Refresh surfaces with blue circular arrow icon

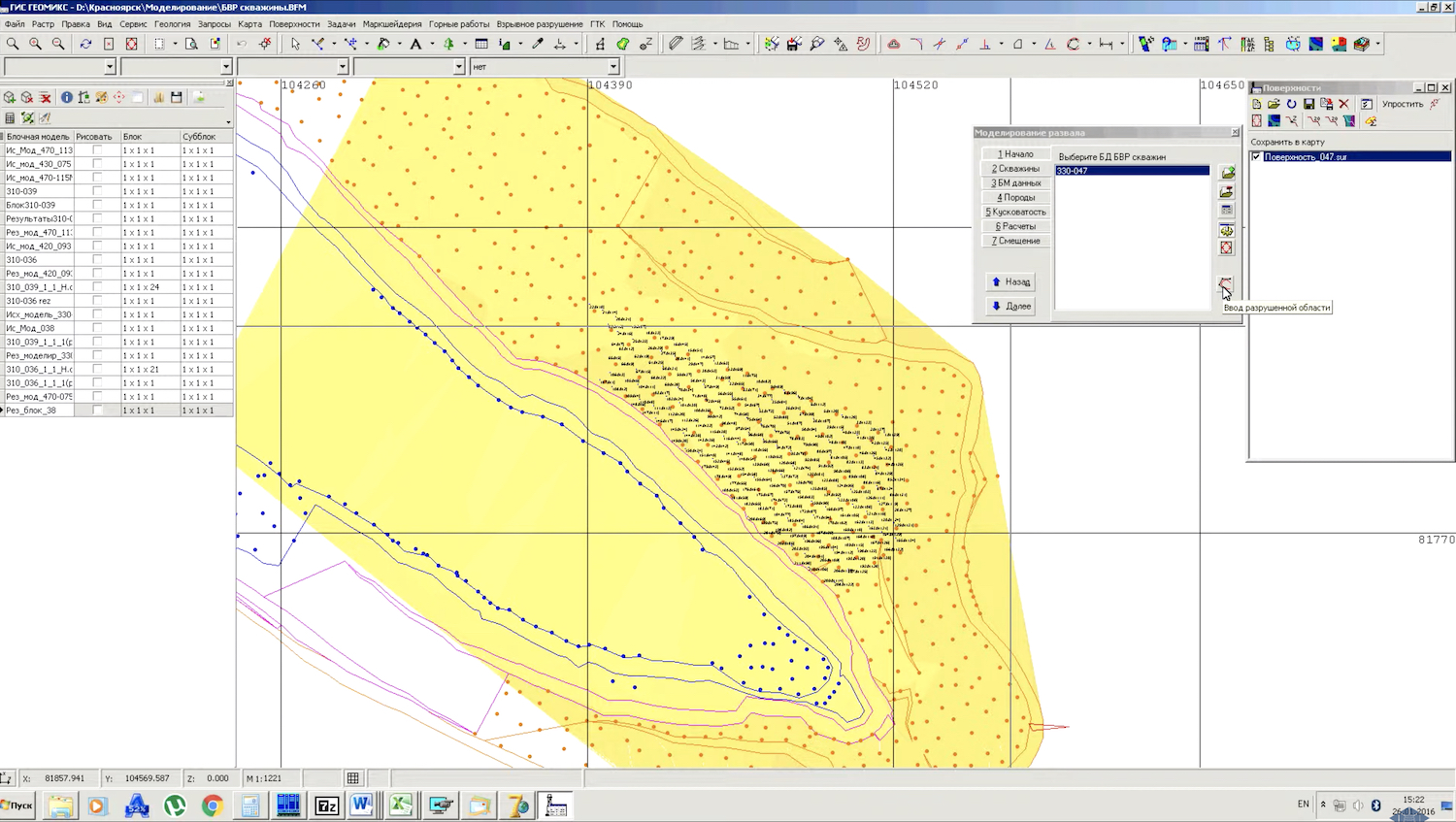[x=1291, y=104]
